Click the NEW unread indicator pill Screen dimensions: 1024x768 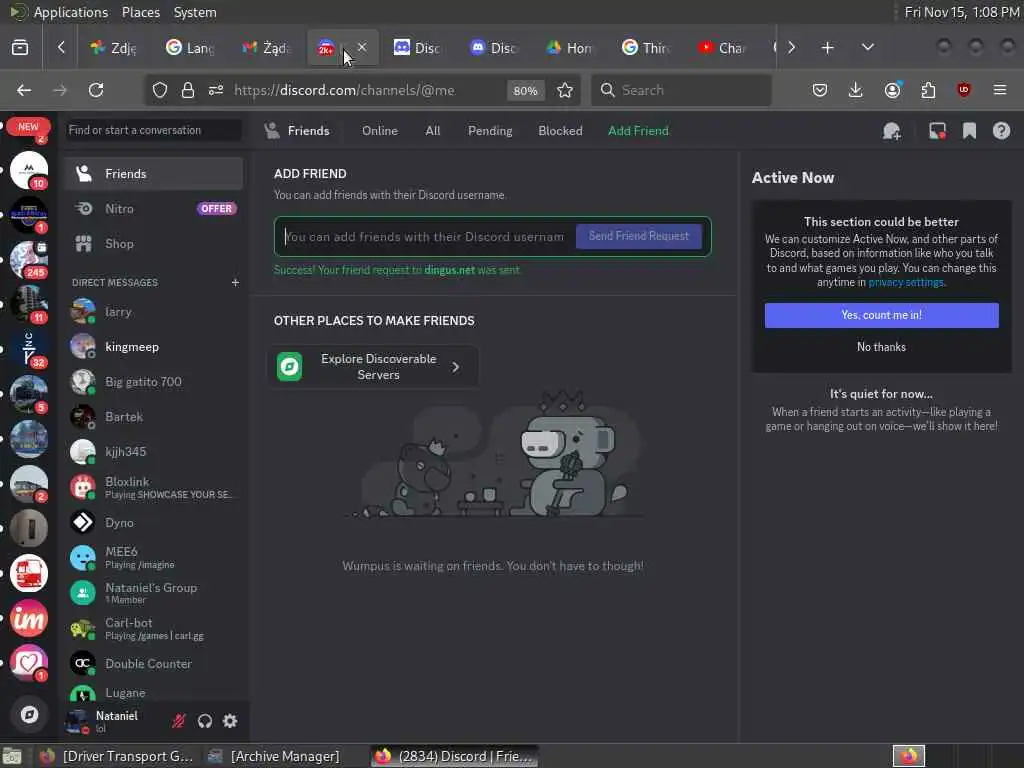pyautogui.click(x=28, y=127)
